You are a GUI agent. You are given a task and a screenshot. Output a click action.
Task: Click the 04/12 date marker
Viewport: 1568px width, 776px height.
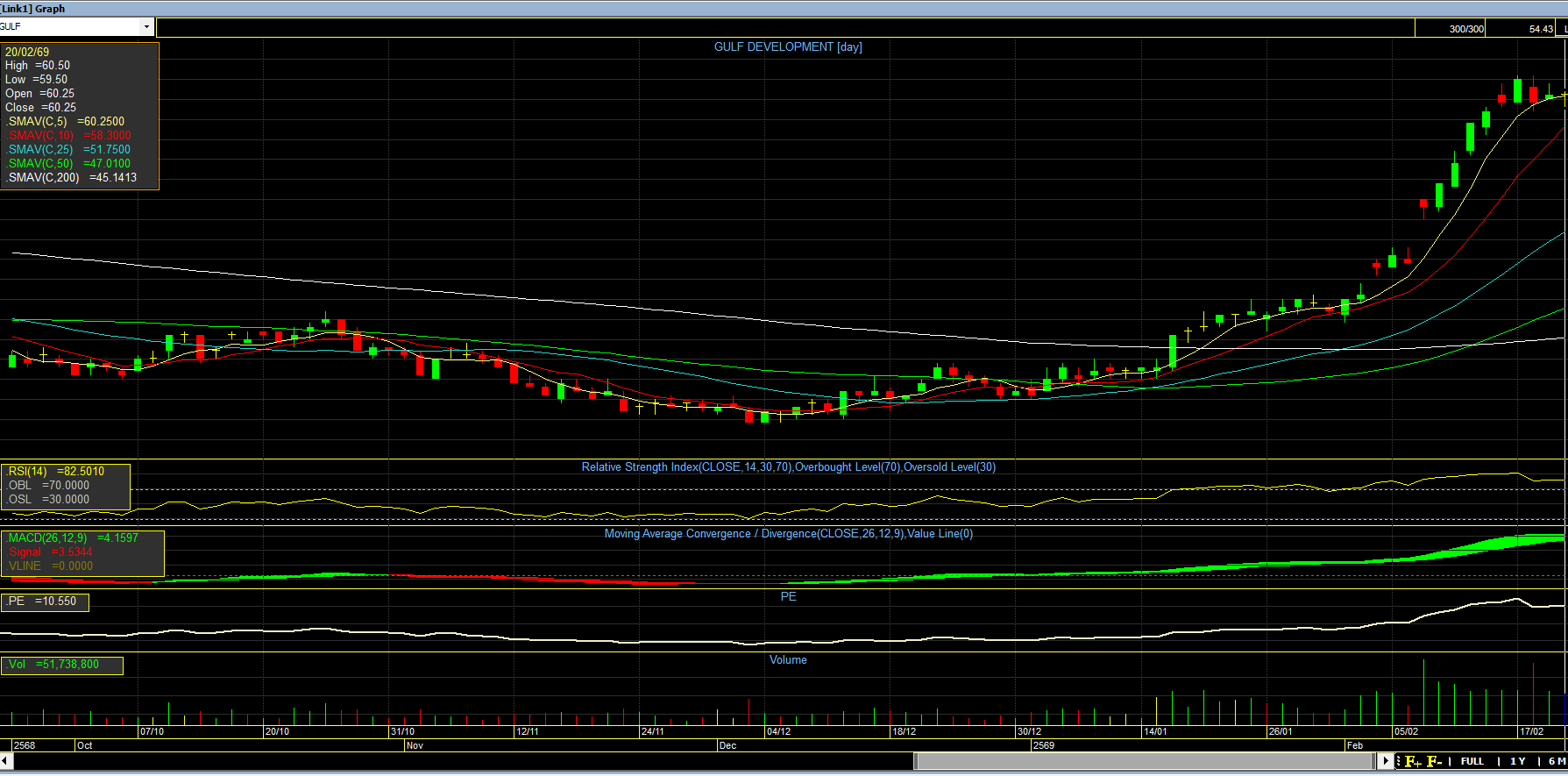click(778, 731)
